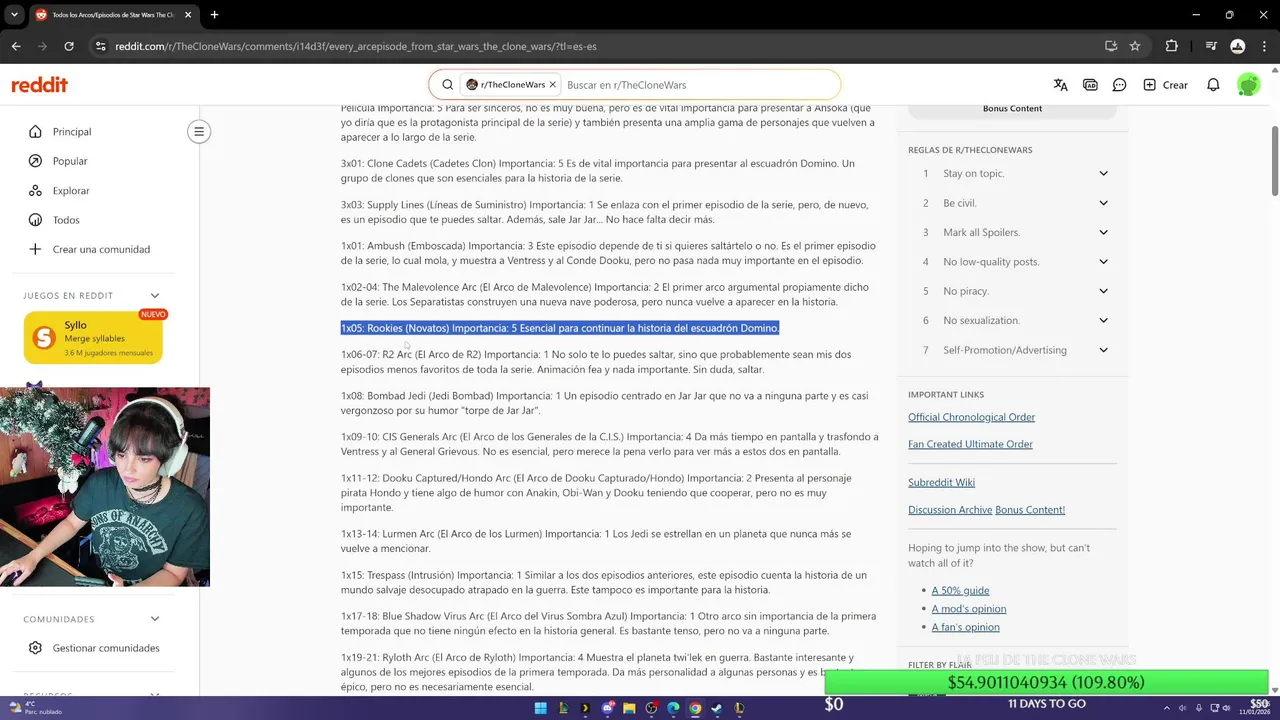Image resolution: width=1280 pixels, height=720 pixels.
Task: Open the site information icon in address bar
Action: click(x=100, y=46)
